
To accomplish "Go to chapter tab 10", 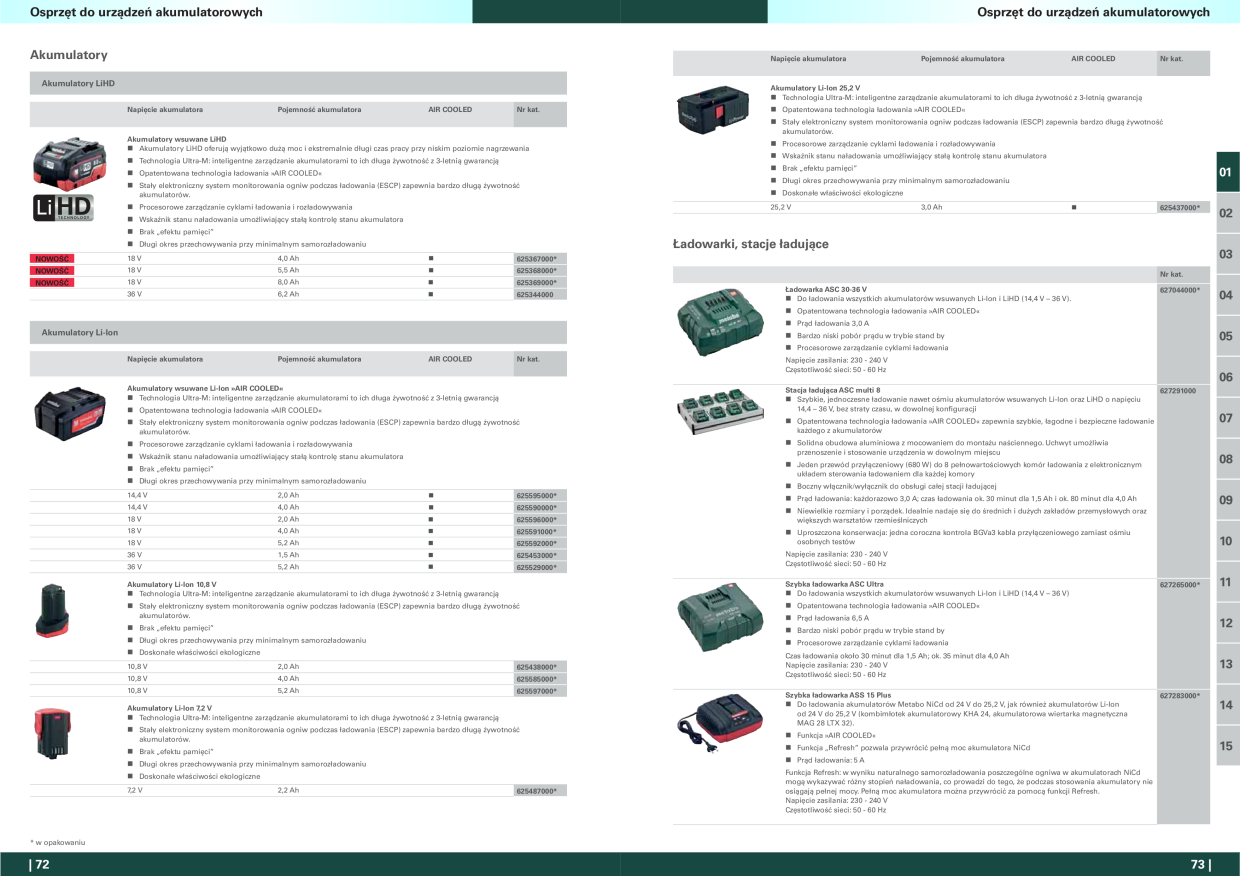I will tap(1227, 541).
